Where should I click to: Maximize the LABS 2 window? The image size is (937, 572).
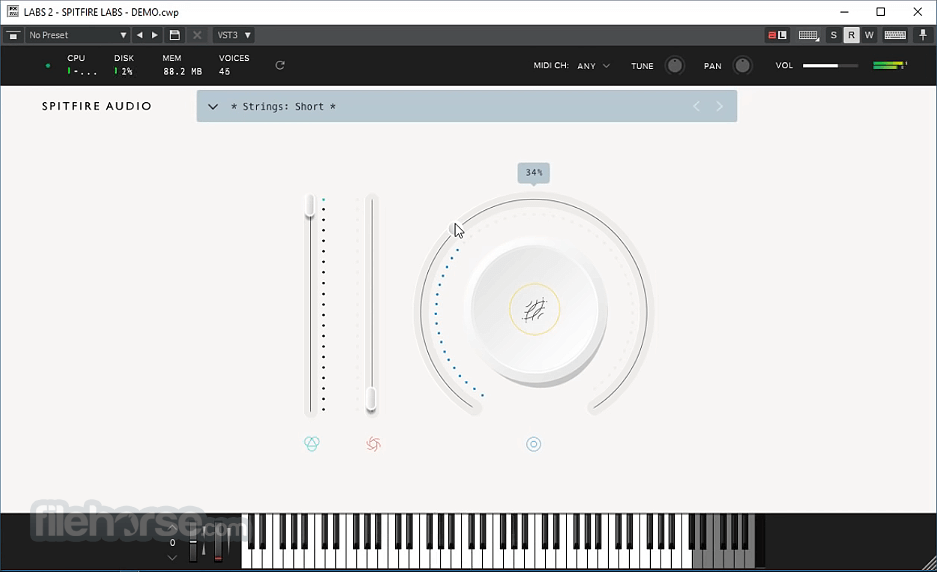tap(881, 12)
